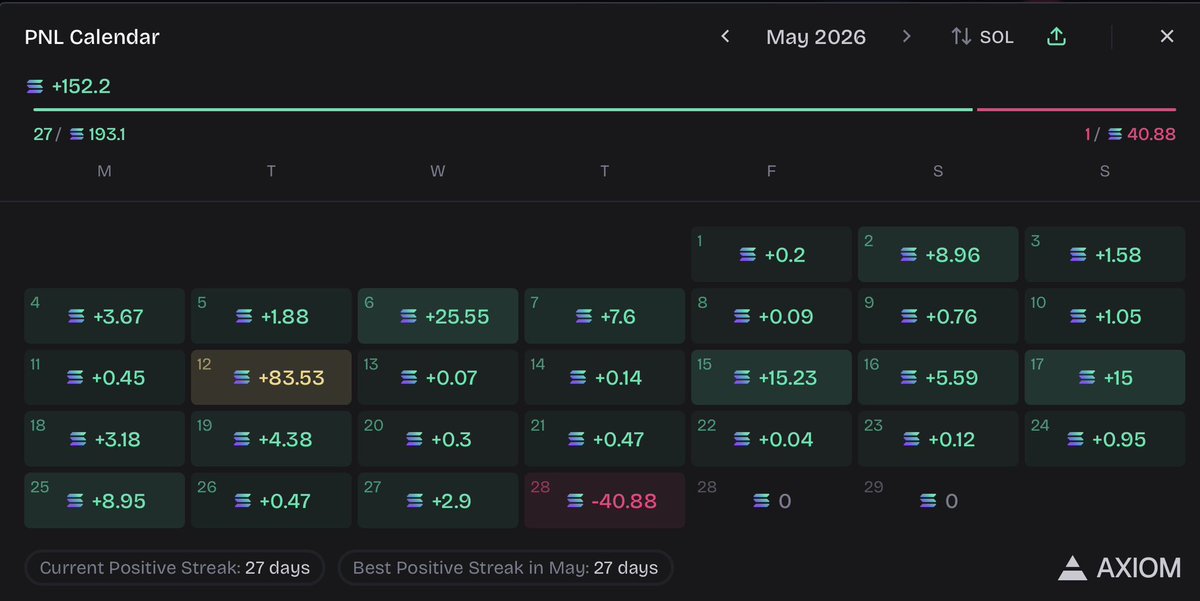This screenshot has height=601, width=1200.
Task: Close the PNL Calendar dialog
Action: (1166, 37)
